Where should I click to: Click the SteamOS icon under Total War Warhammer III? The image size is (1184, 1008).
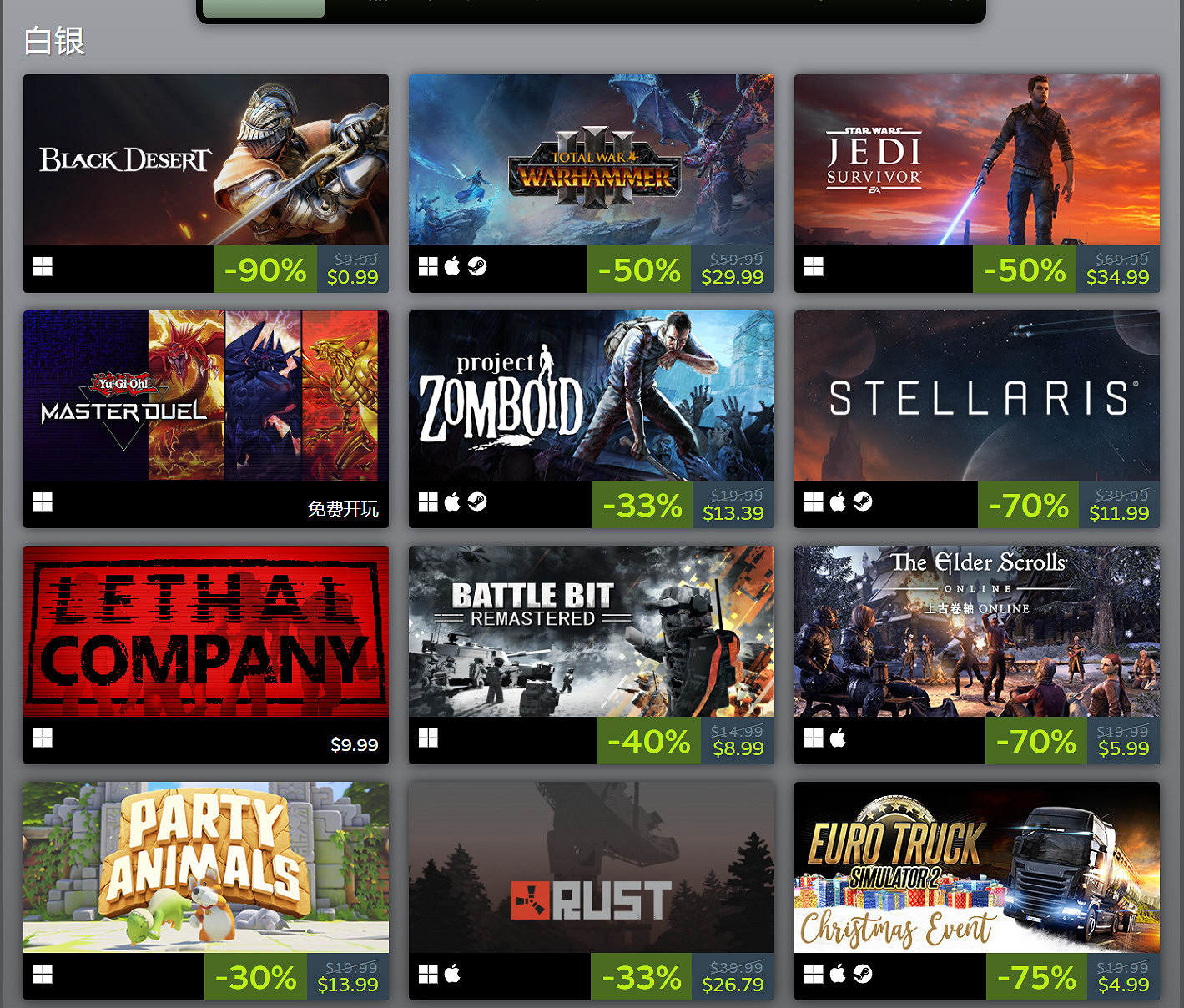pos(477,266)
